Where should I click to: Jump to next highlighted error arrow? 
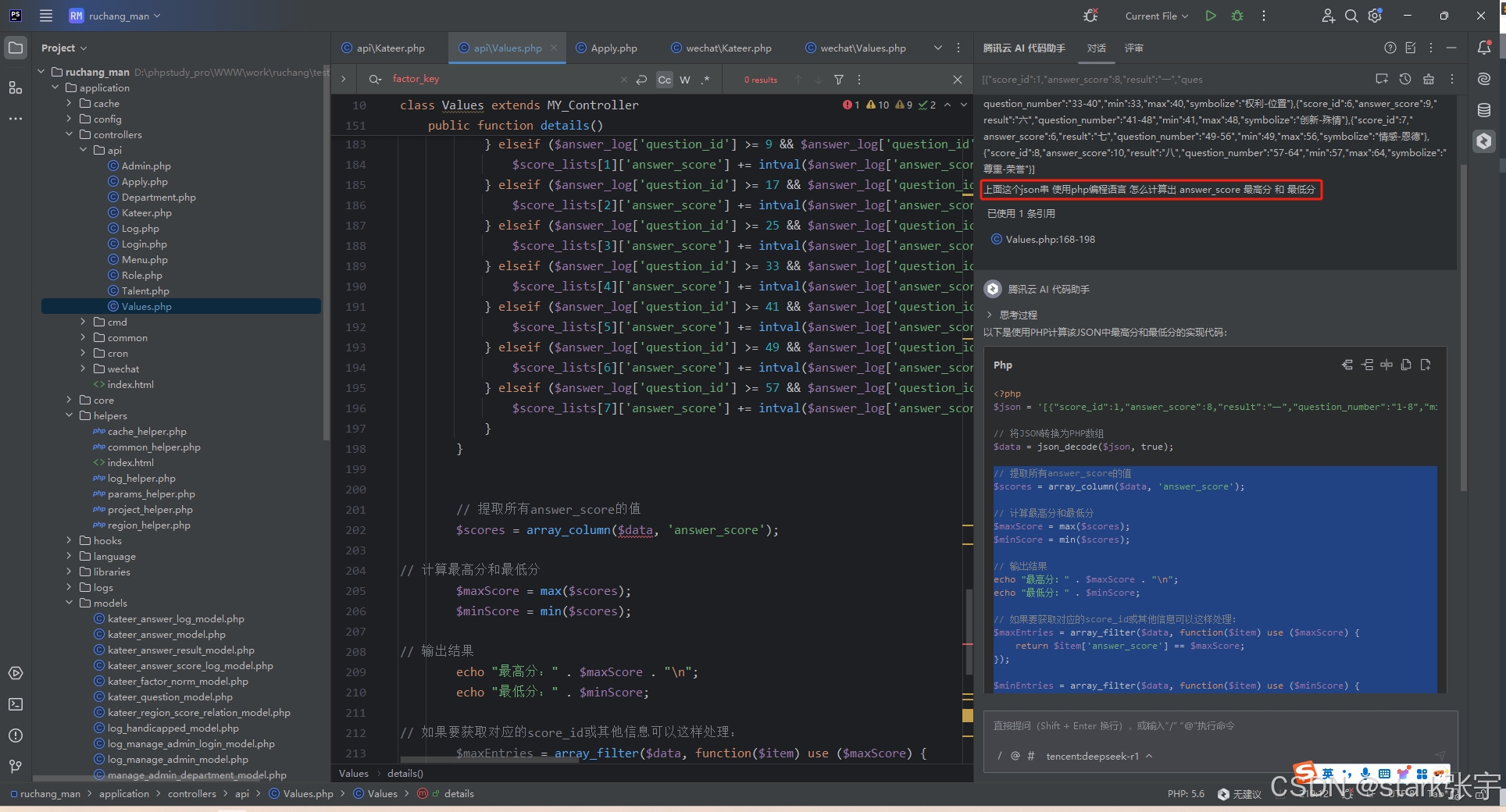pos(963,105)
